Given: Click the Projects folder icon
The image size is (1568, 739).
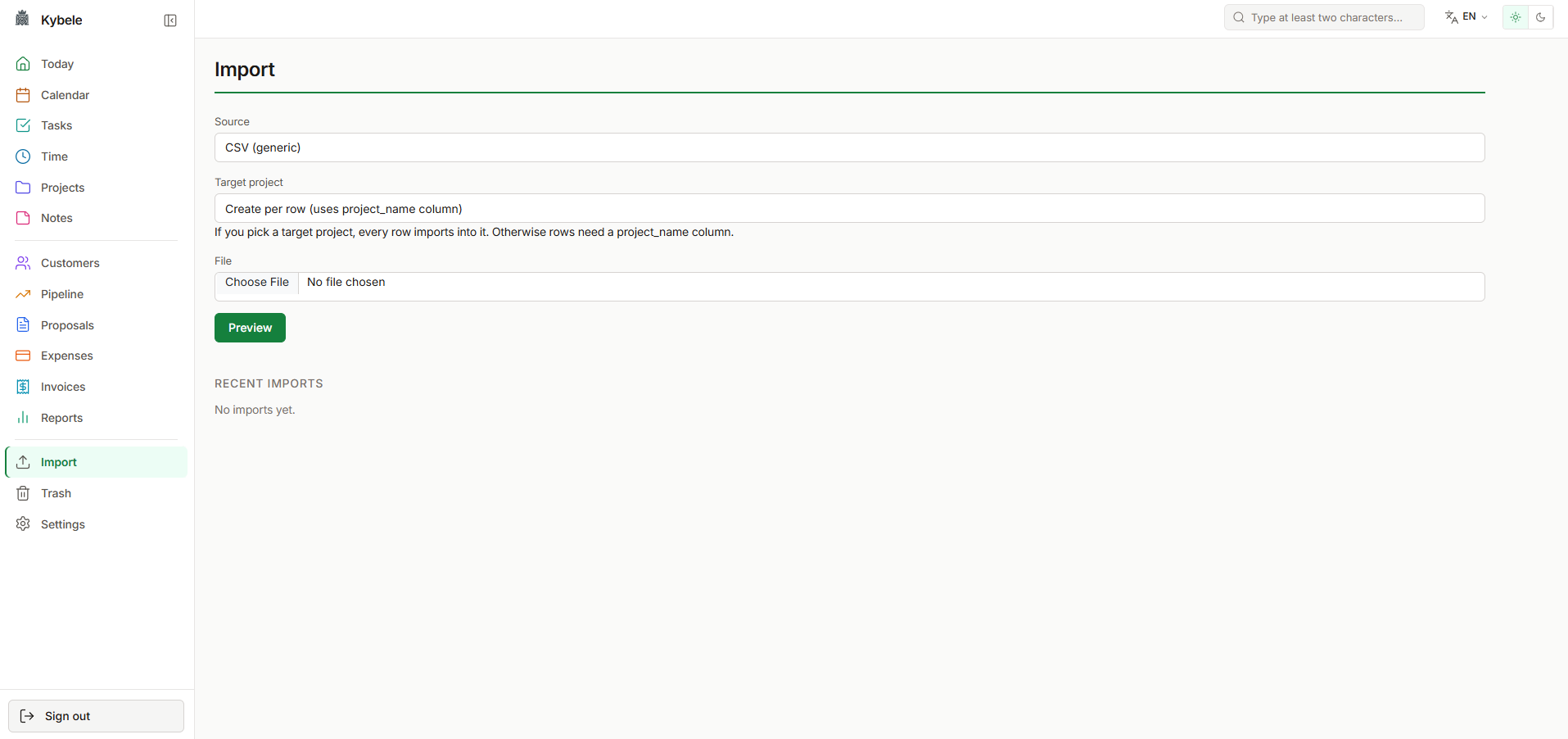Looking at the screenshot, I should [23, 188].
